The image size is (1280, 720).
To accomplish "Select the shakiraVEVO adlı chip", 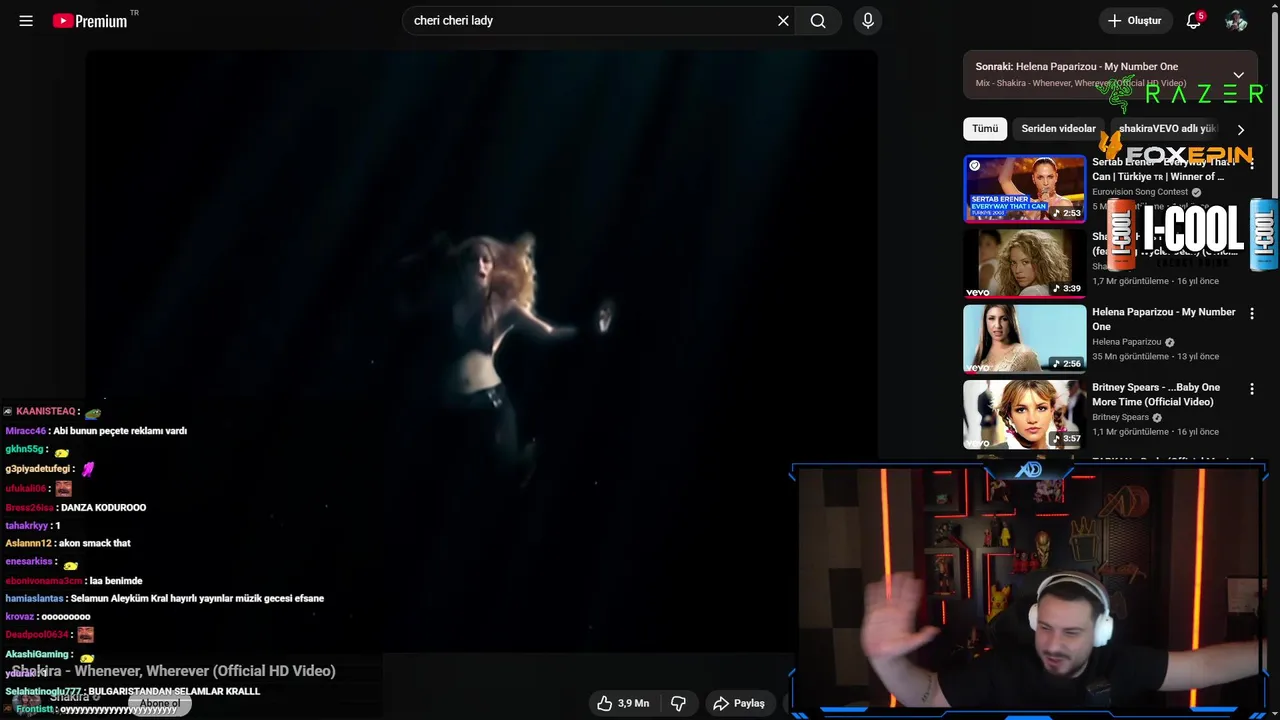I will 1167,129.
